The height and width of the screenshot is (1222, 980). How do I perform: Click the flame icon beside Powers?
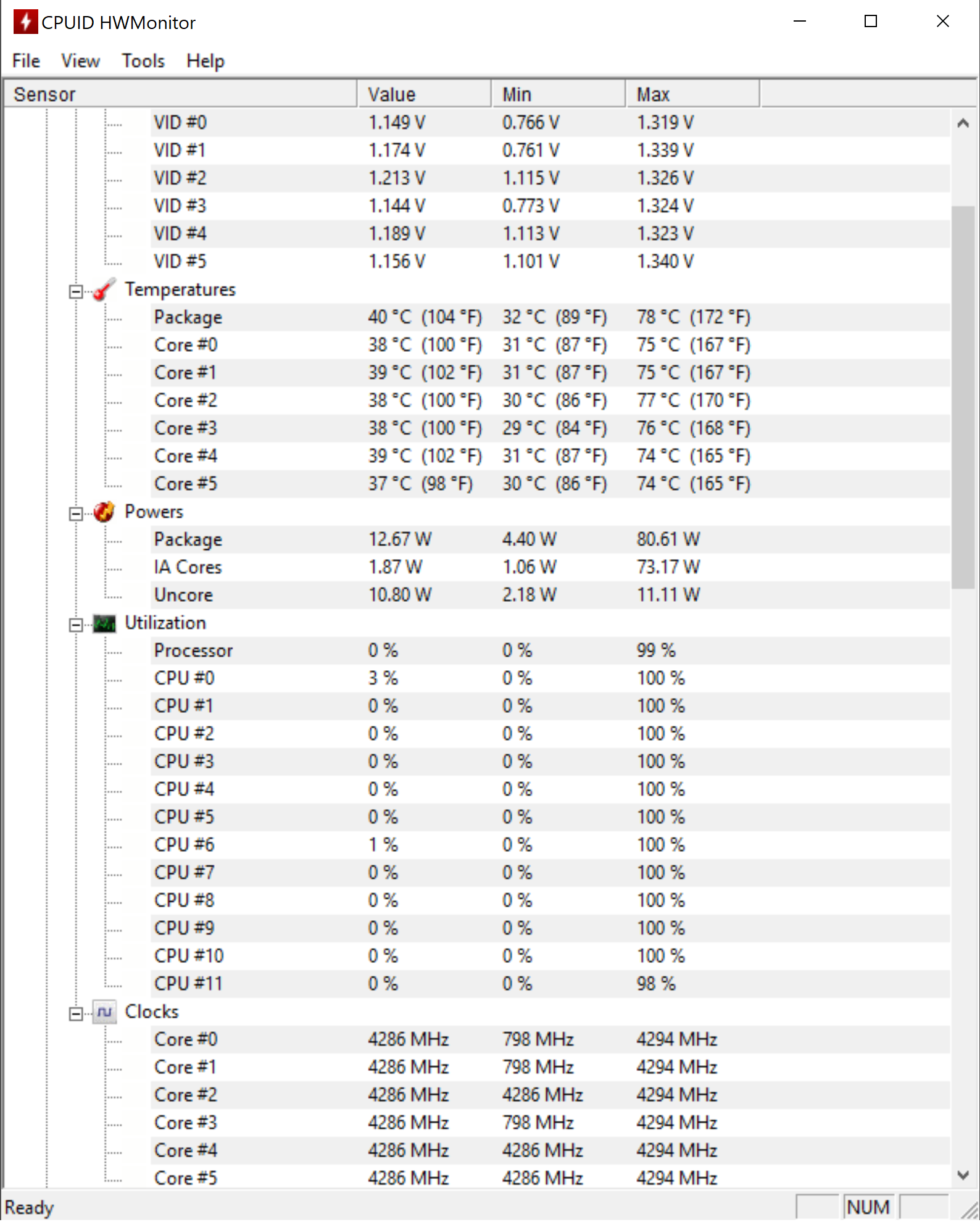point(104,512)
